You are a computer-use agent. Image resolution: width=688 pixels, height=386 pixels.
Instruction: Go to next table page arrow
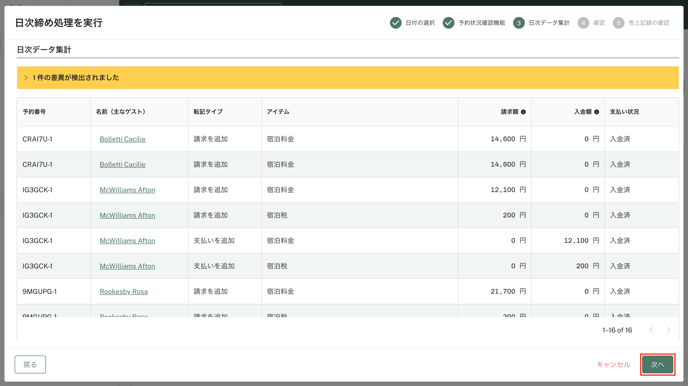pyautogui.click(x=668, y=330)
